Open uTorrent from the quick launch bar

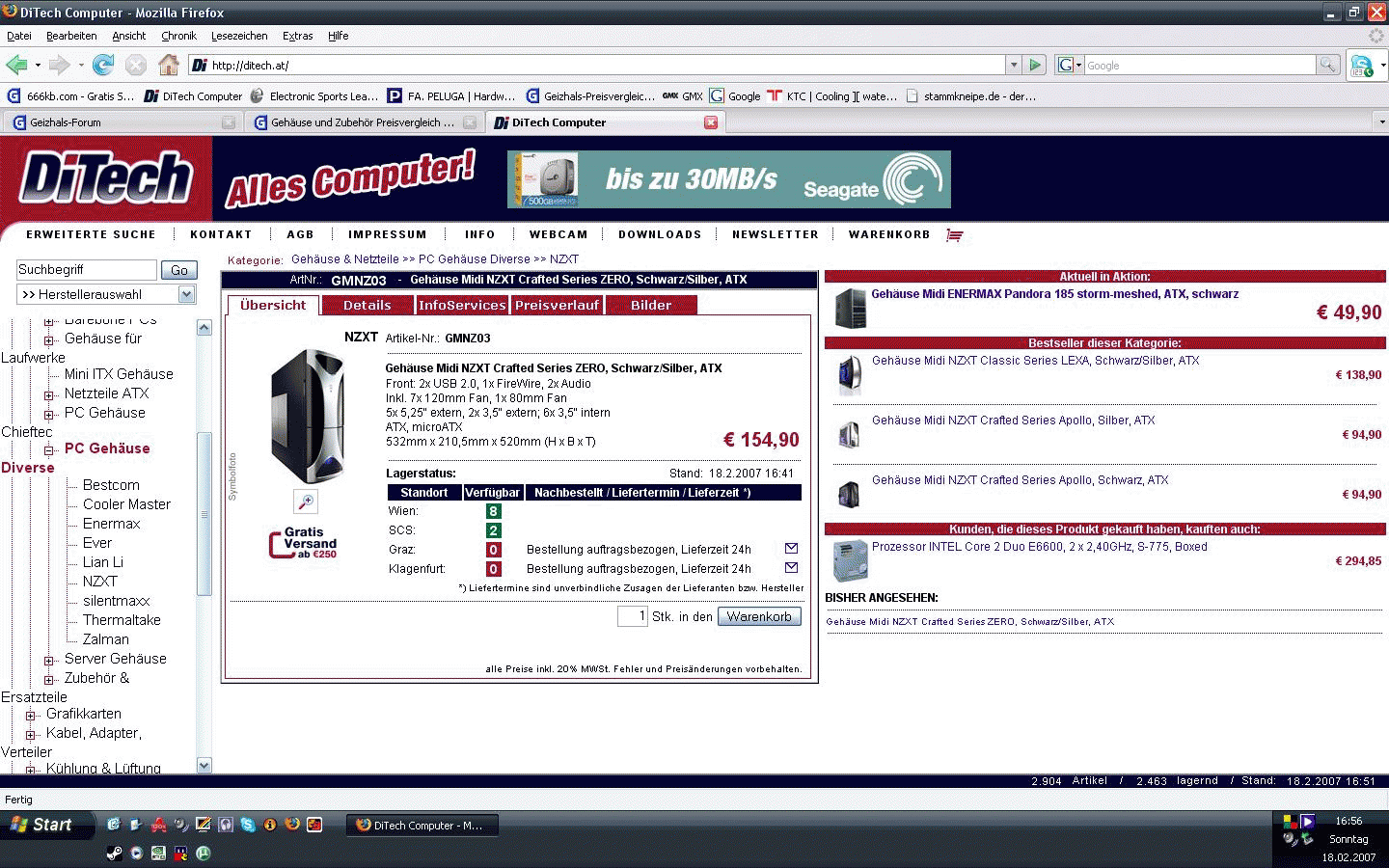point(204,853)
